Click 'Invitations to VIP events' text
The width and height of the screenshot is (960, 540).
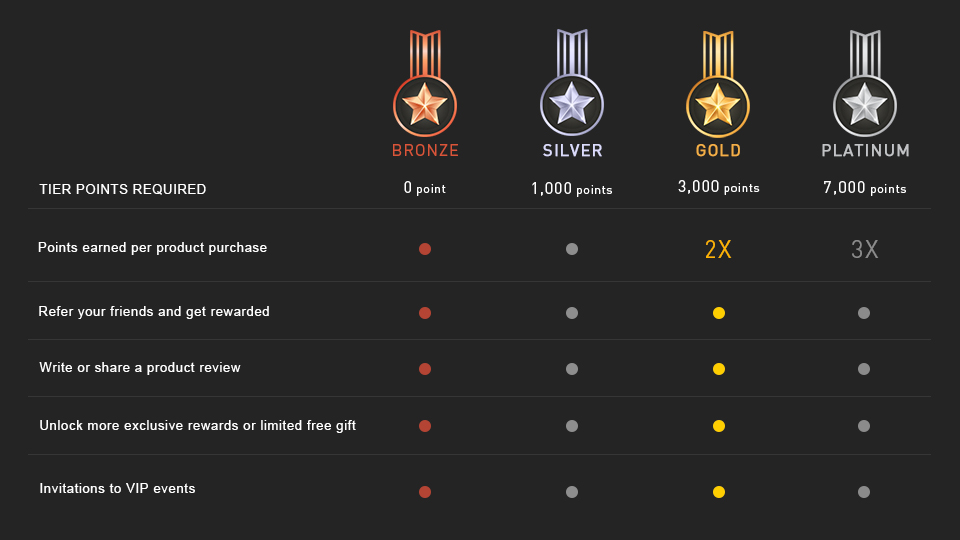pos(117,489)
